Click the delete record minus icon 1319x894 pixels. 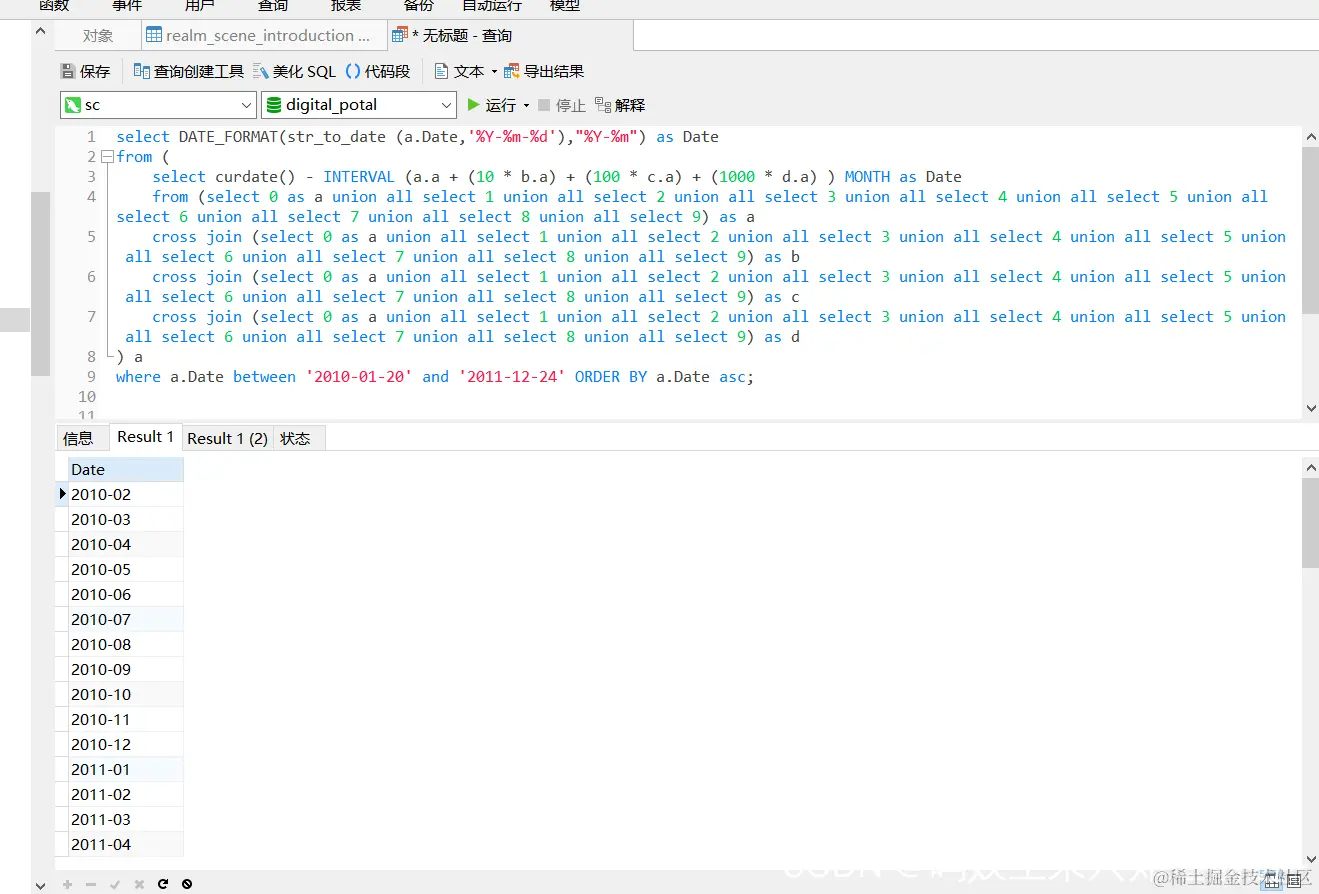[x=91, y=884]
